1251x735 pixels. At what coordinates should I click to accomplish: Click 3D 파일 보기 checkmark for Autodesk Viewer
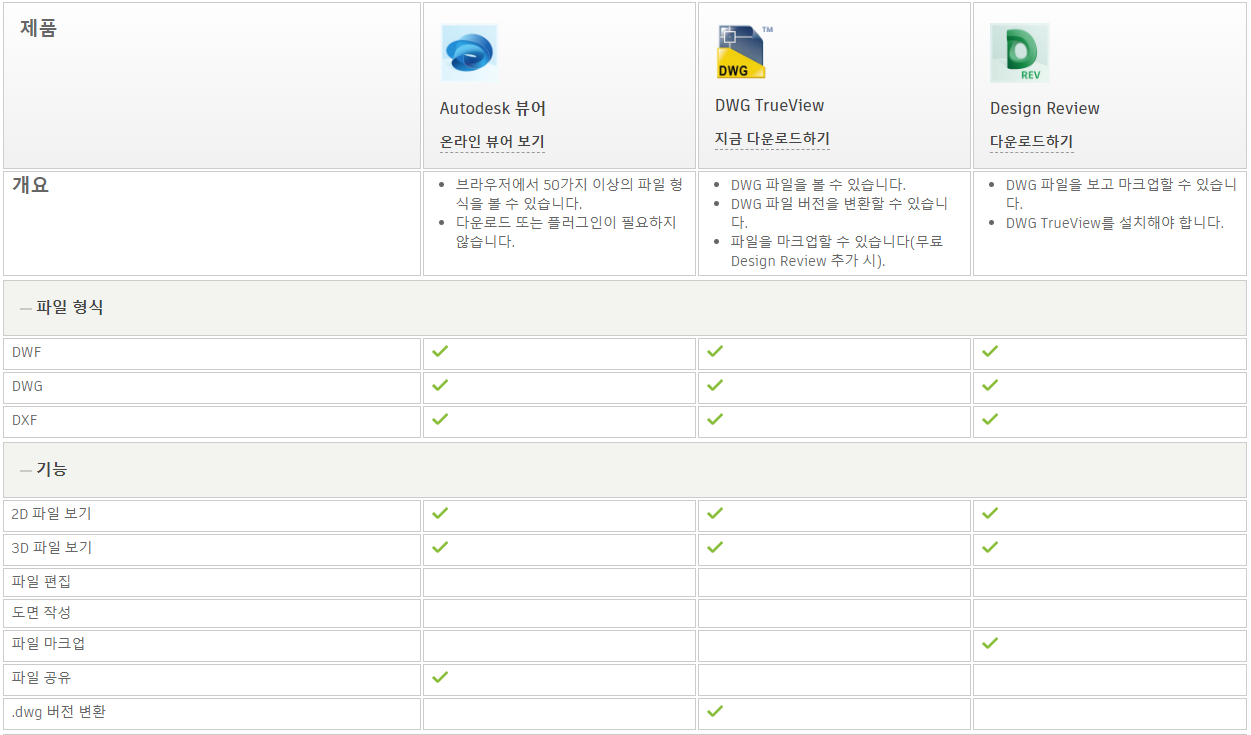pos(439,547)
